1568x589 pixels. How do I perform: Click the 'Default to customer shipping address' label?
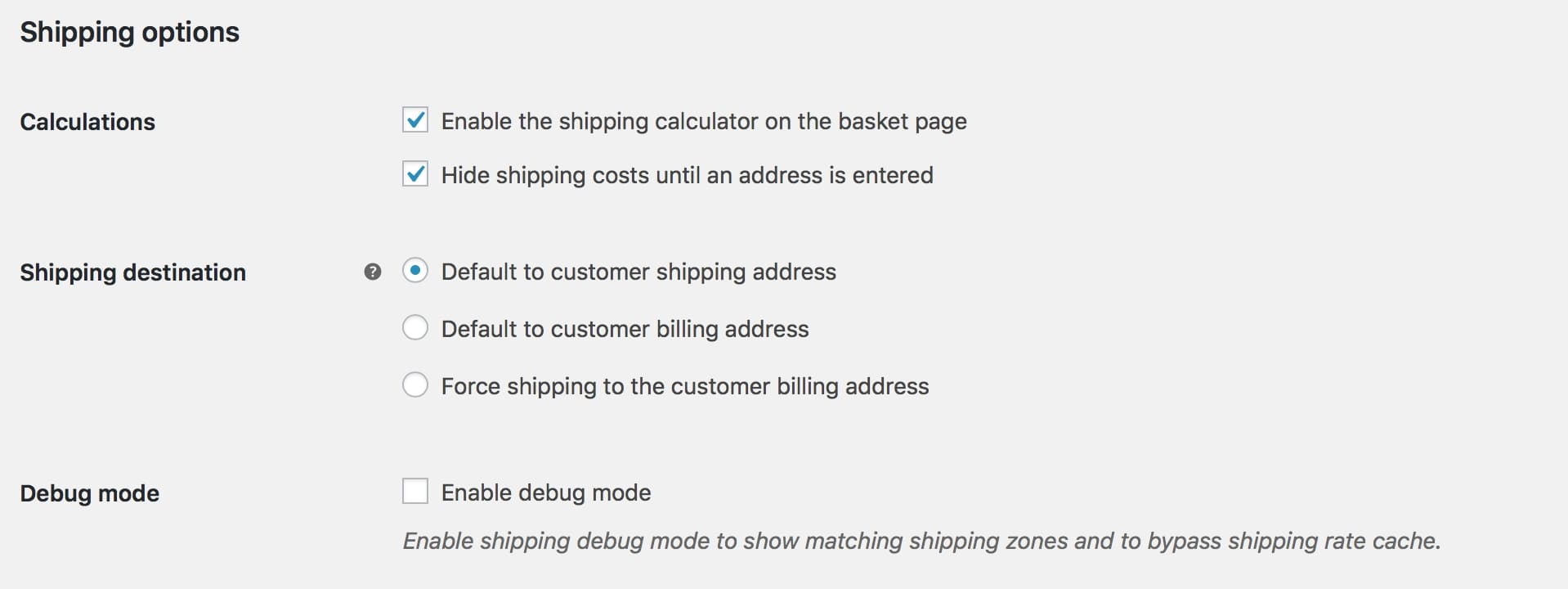[x=638, y=272]
